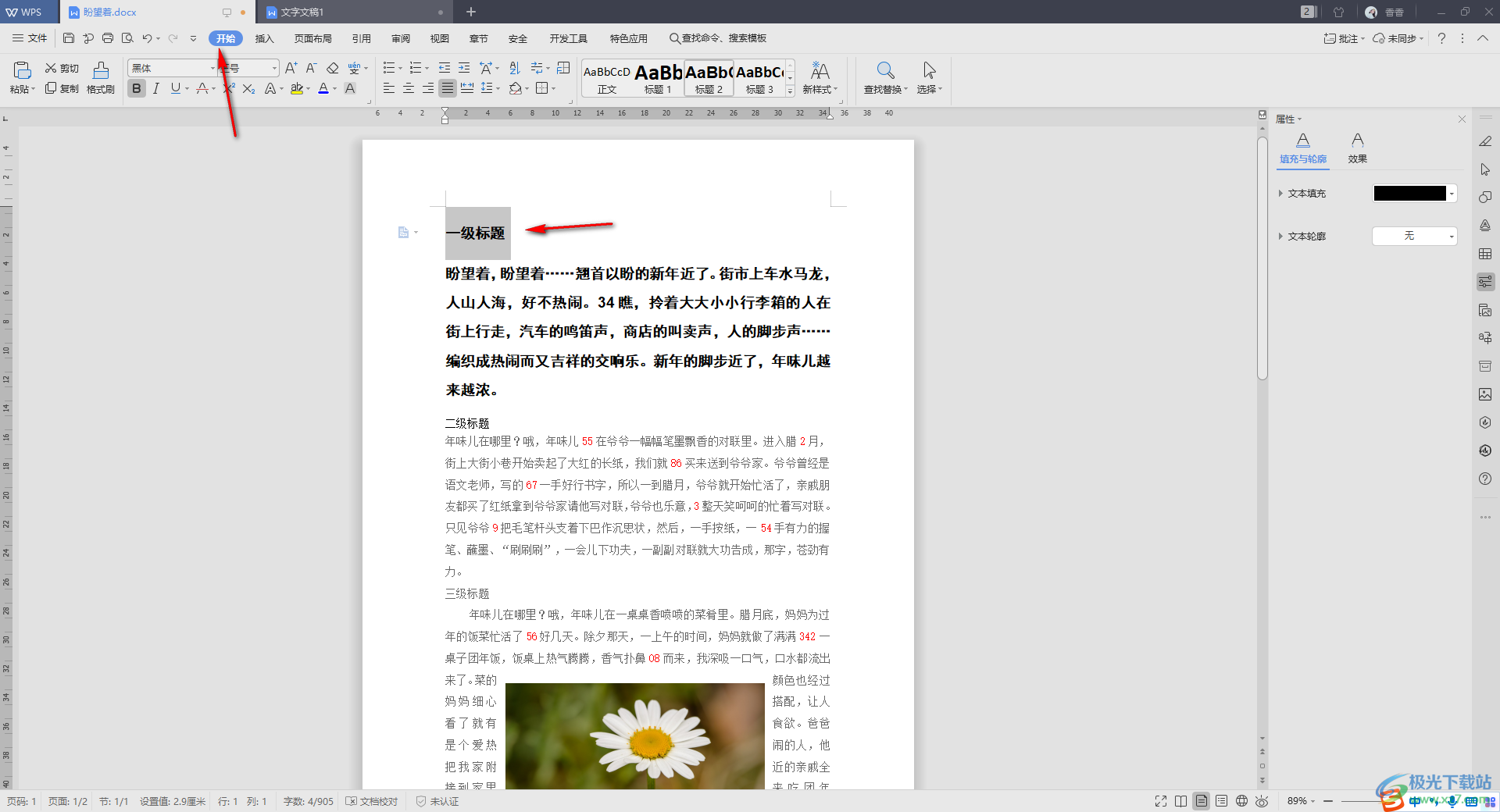Viewport: 1500px width, 812px height.
Task: Click the 批注 button
Action: tap(1344, 38)
